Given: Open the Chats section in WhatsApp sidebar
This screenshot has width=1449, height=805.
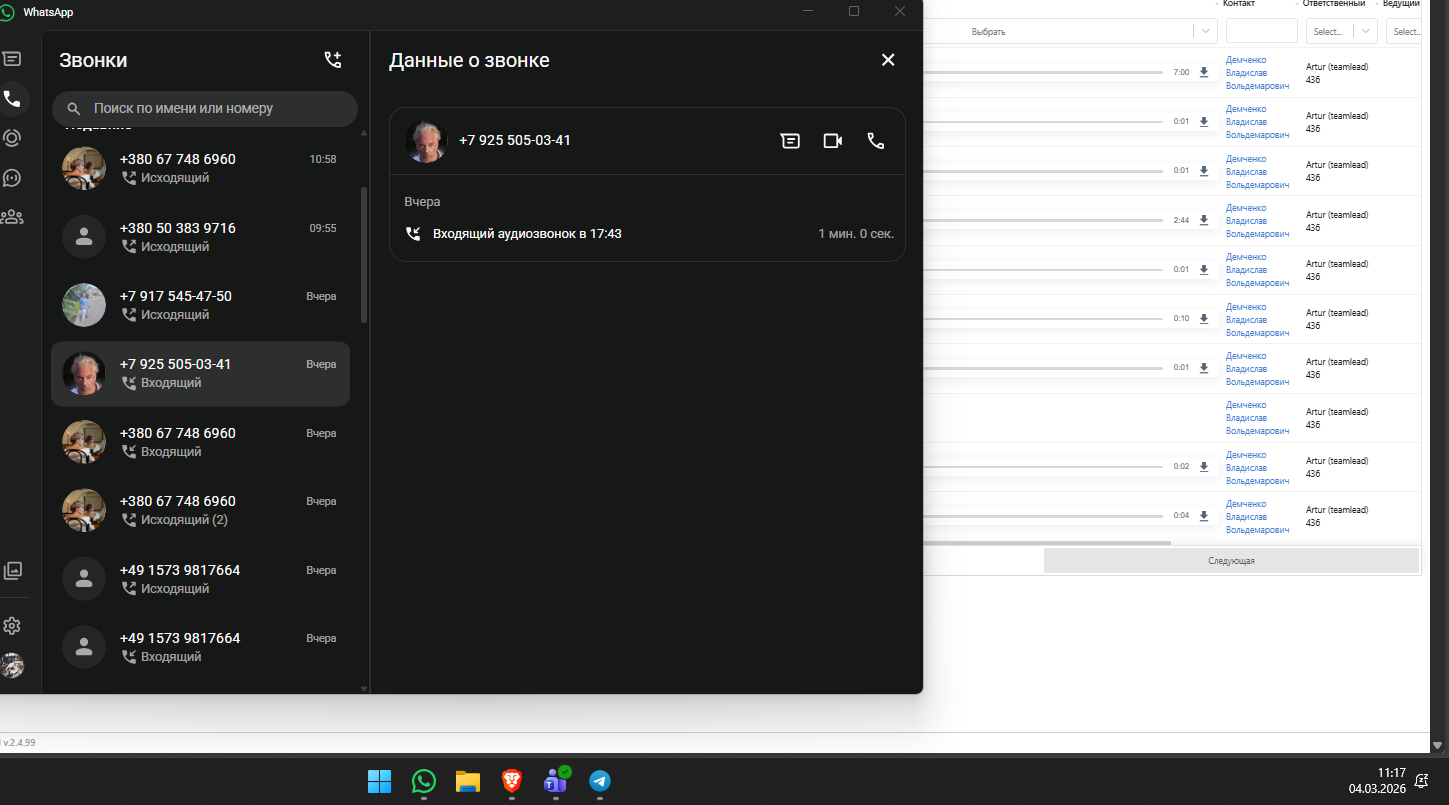Looking at the screenshot, I should coord(12,59).
